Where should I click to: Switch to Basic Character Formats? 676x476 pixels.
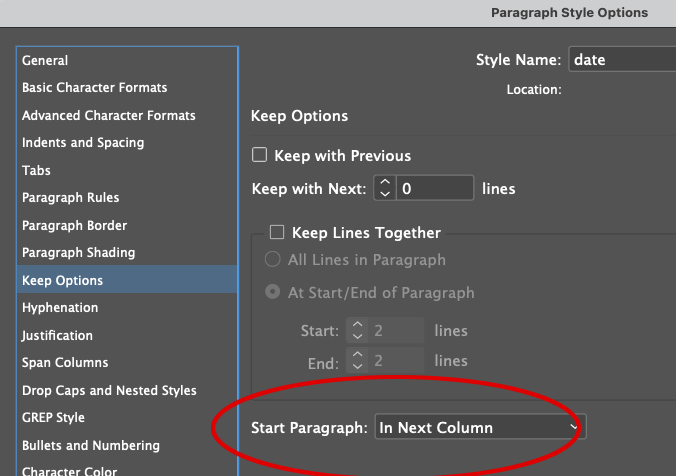pyautogui.click(x=94, y=88)
